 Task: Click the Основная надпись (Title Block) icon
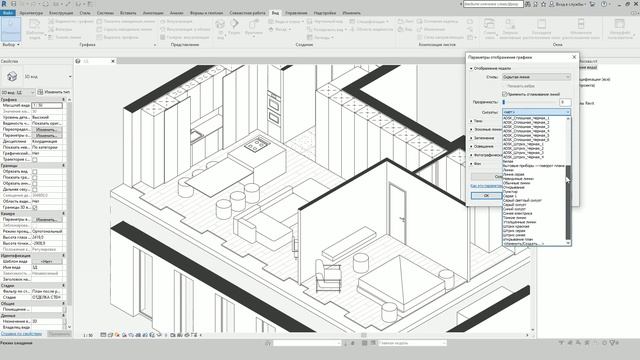click(420, 21)
